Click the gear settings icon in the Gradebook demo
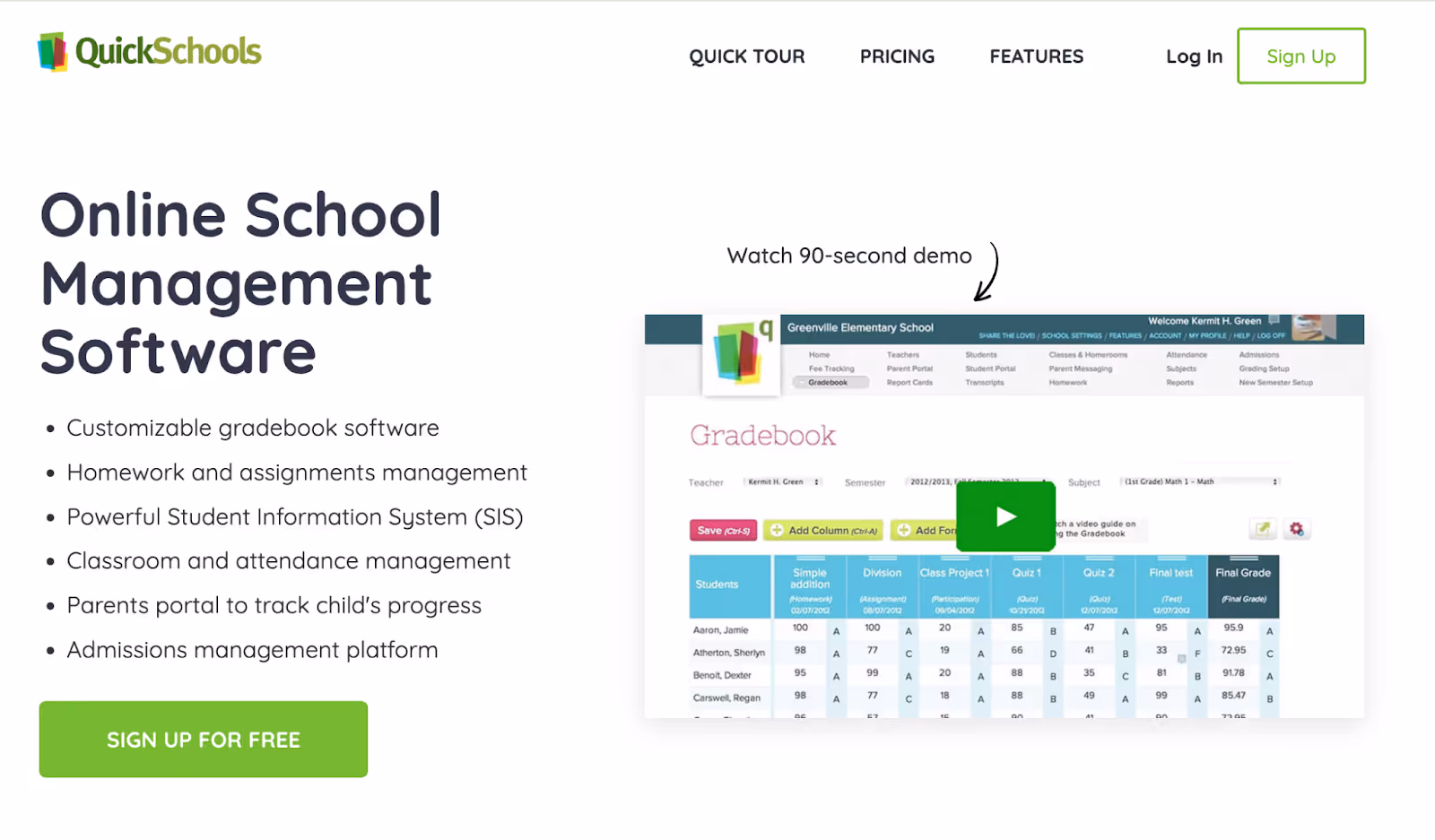 click(x=1296, y=529)
